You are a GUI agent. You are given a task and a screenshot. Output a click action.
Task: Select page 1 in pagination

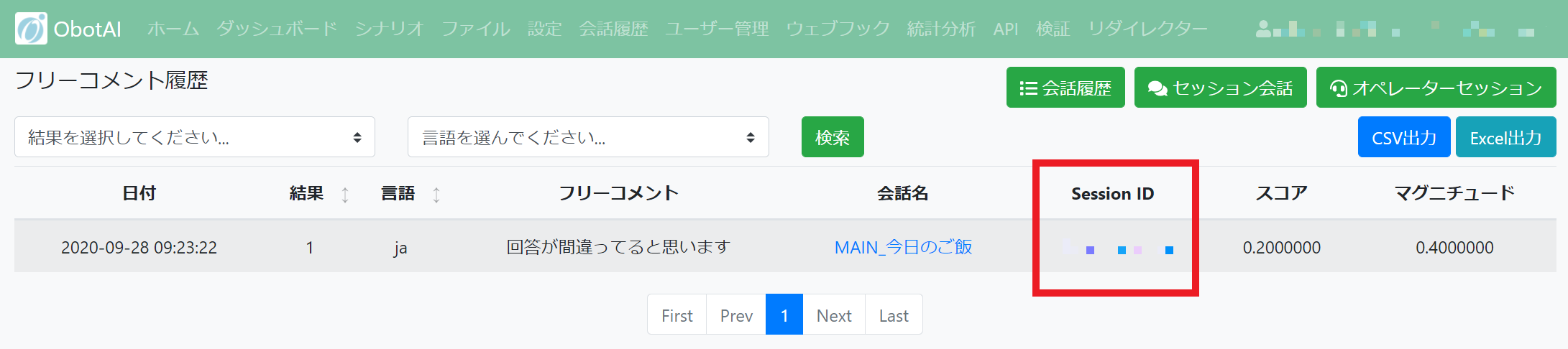click(x=784, y=315)
